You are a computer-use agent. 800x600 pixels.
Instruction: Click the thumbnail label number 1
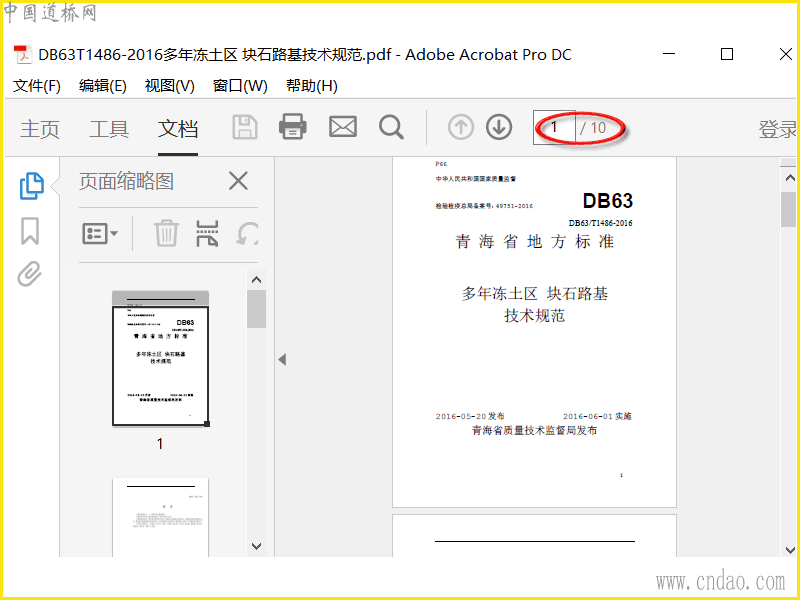pyautogui.click(x=160, y=443)
